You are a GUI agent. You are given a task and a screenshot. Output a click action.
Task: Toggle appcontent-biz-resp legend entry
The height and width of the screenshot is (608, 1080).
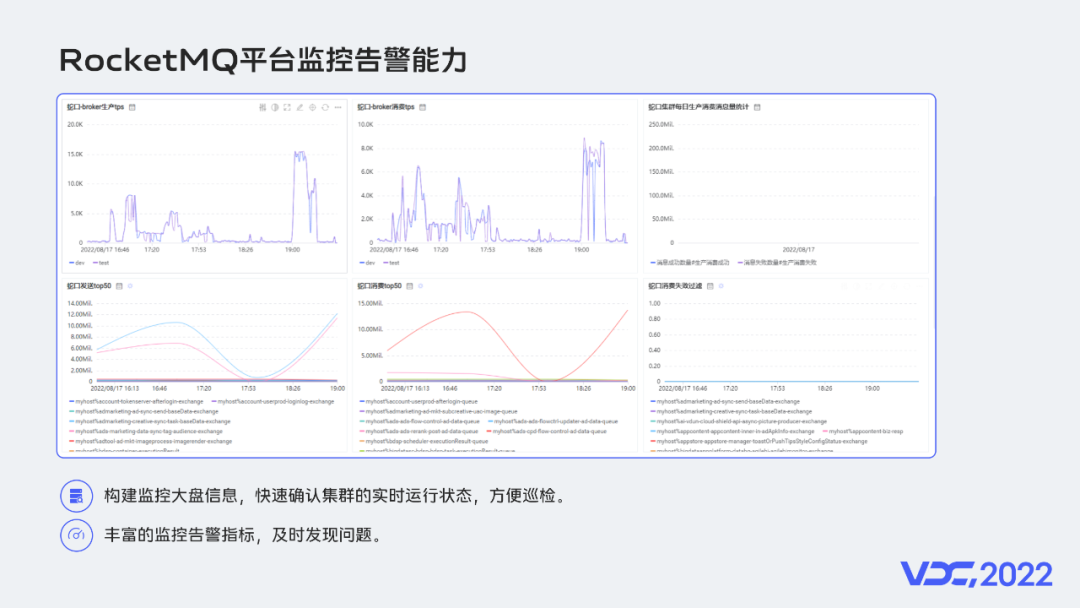coord(863,432)
